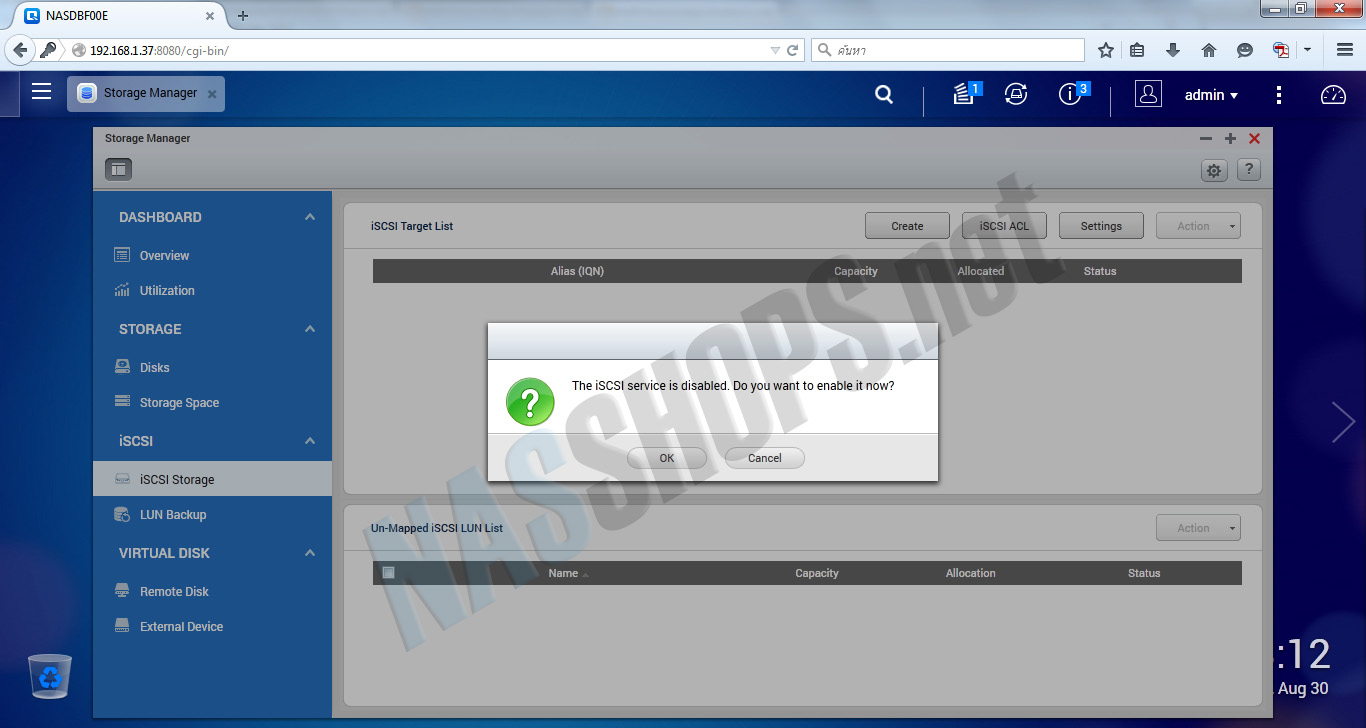Viewport: 1366px width, 728px height.
Task: Click the iSCSI ACL button
Action: [1004, 226]
